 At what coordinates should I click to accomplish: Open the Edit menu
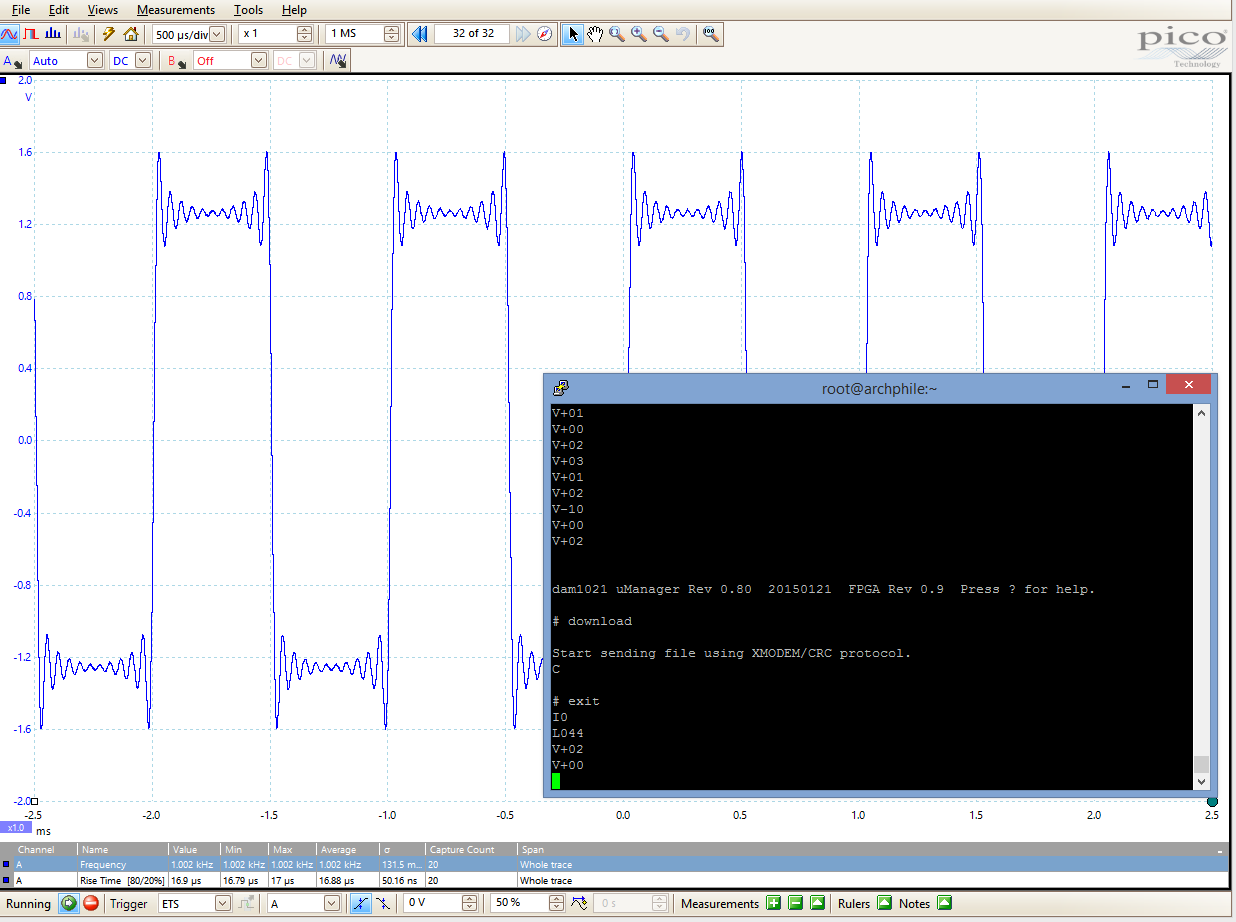point(59,10)
